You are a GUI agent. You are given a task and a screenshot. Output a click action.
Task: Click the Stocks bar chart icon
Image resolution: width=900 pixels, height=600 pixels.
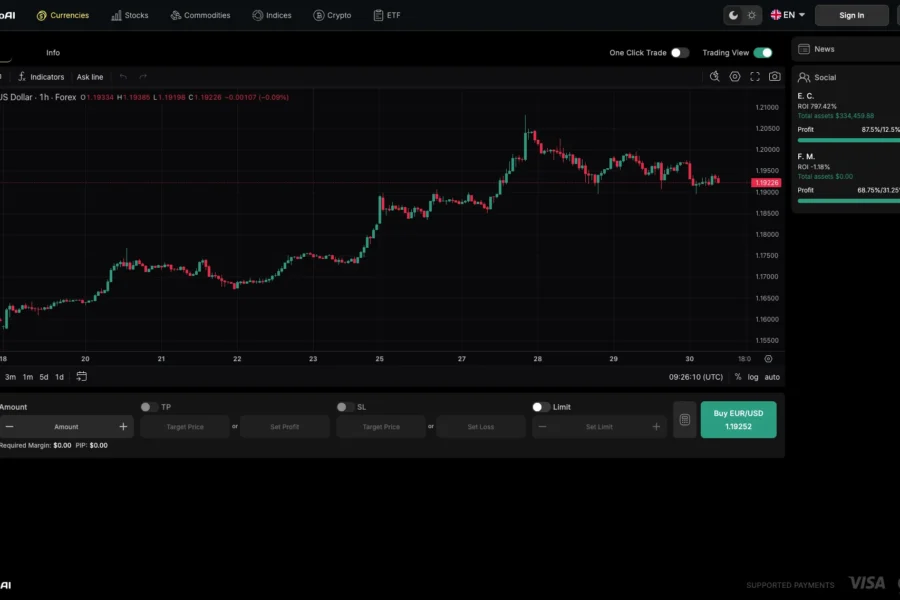116,16
